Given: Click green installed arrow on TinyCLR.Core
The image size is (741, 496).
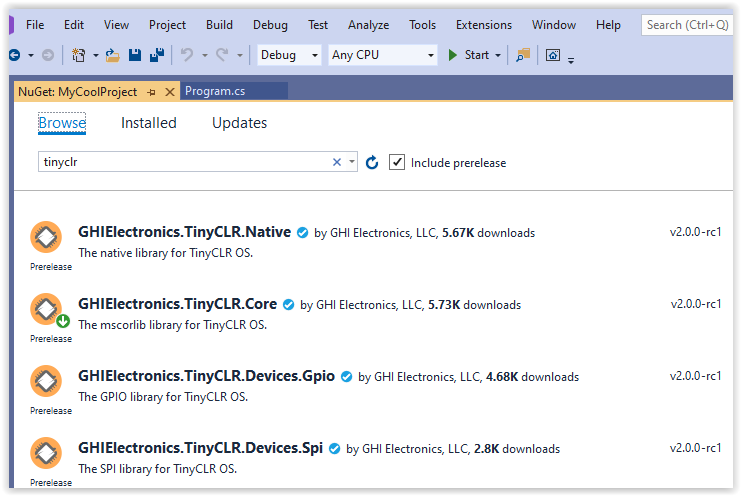Looking at the screenshot, I should pyautogui.click(x=63, y=322).
